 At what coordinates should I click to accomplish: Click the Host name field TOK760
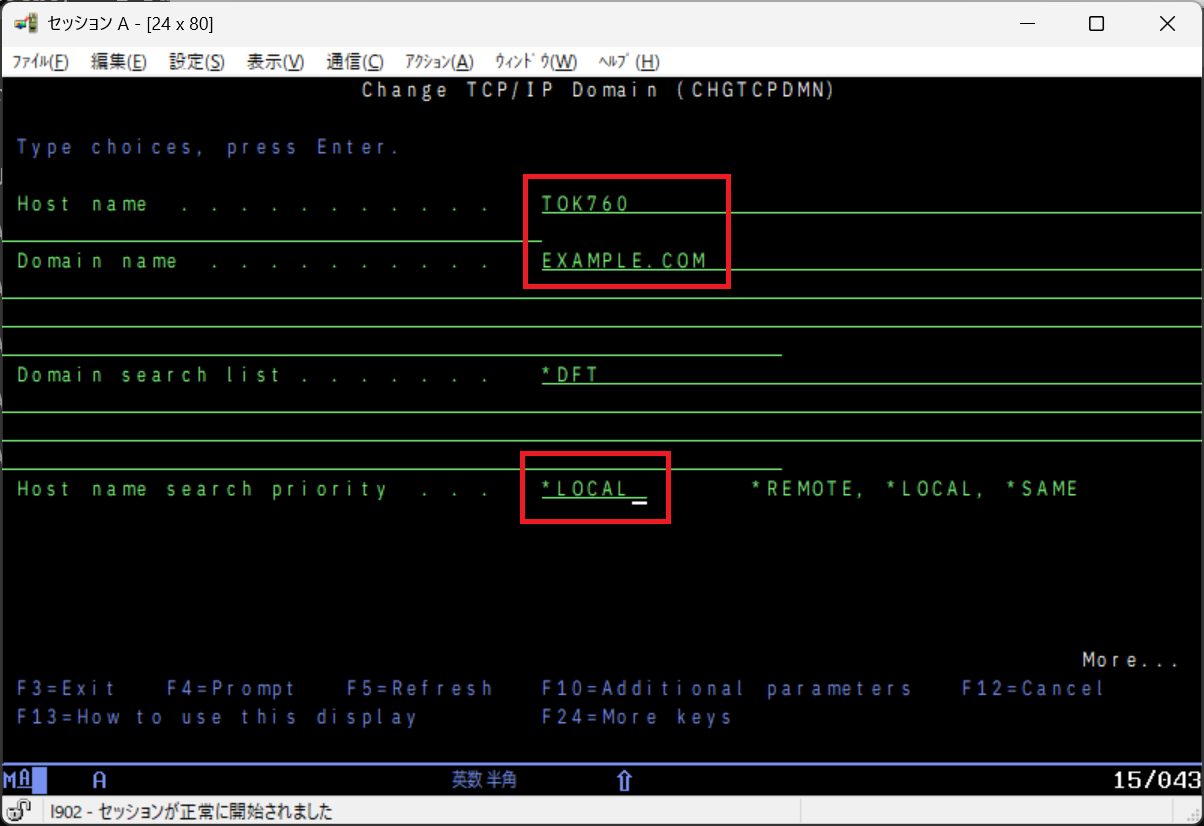[x=871, y=204]
